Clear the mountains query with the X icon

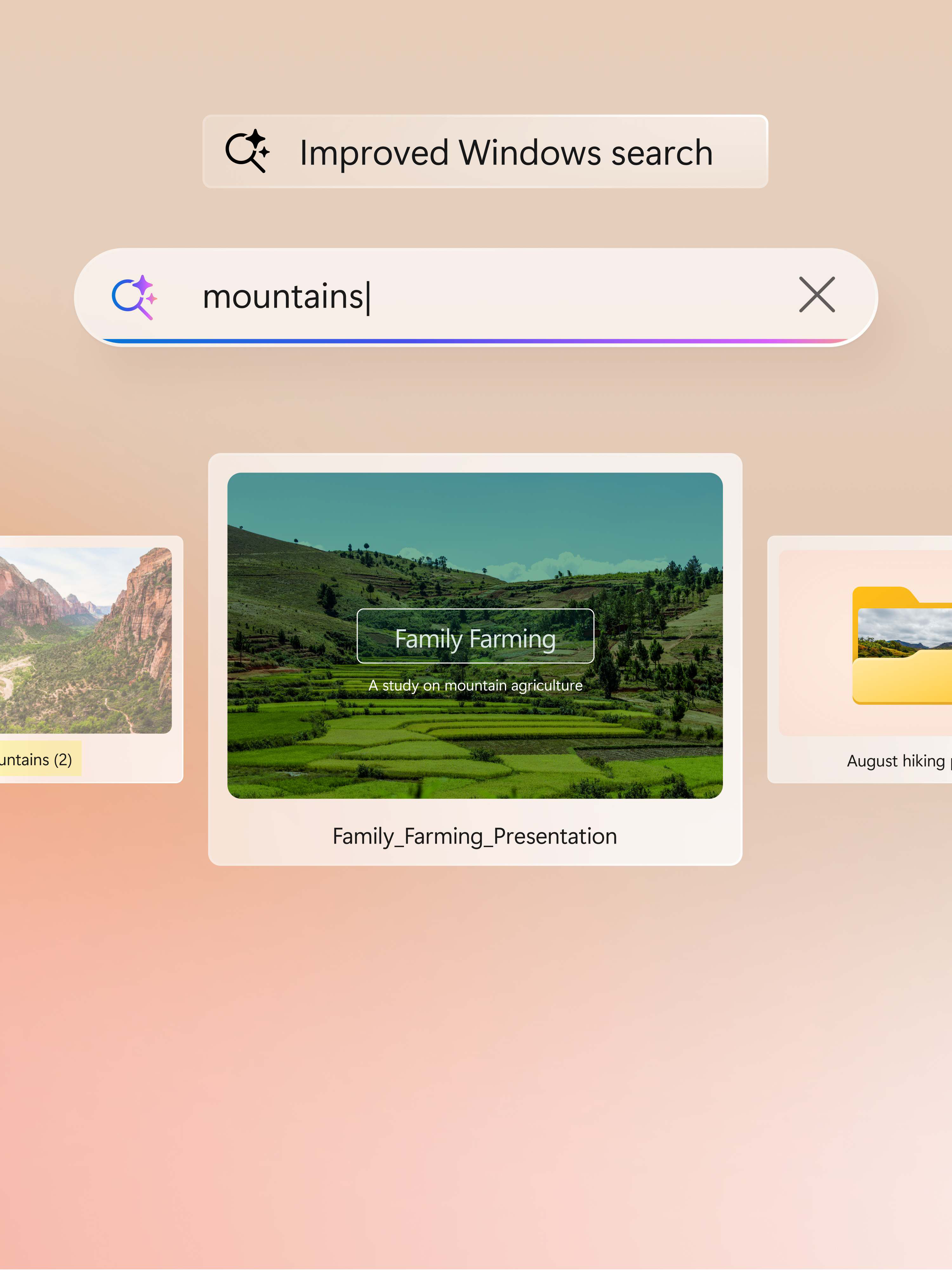[817, 295]
